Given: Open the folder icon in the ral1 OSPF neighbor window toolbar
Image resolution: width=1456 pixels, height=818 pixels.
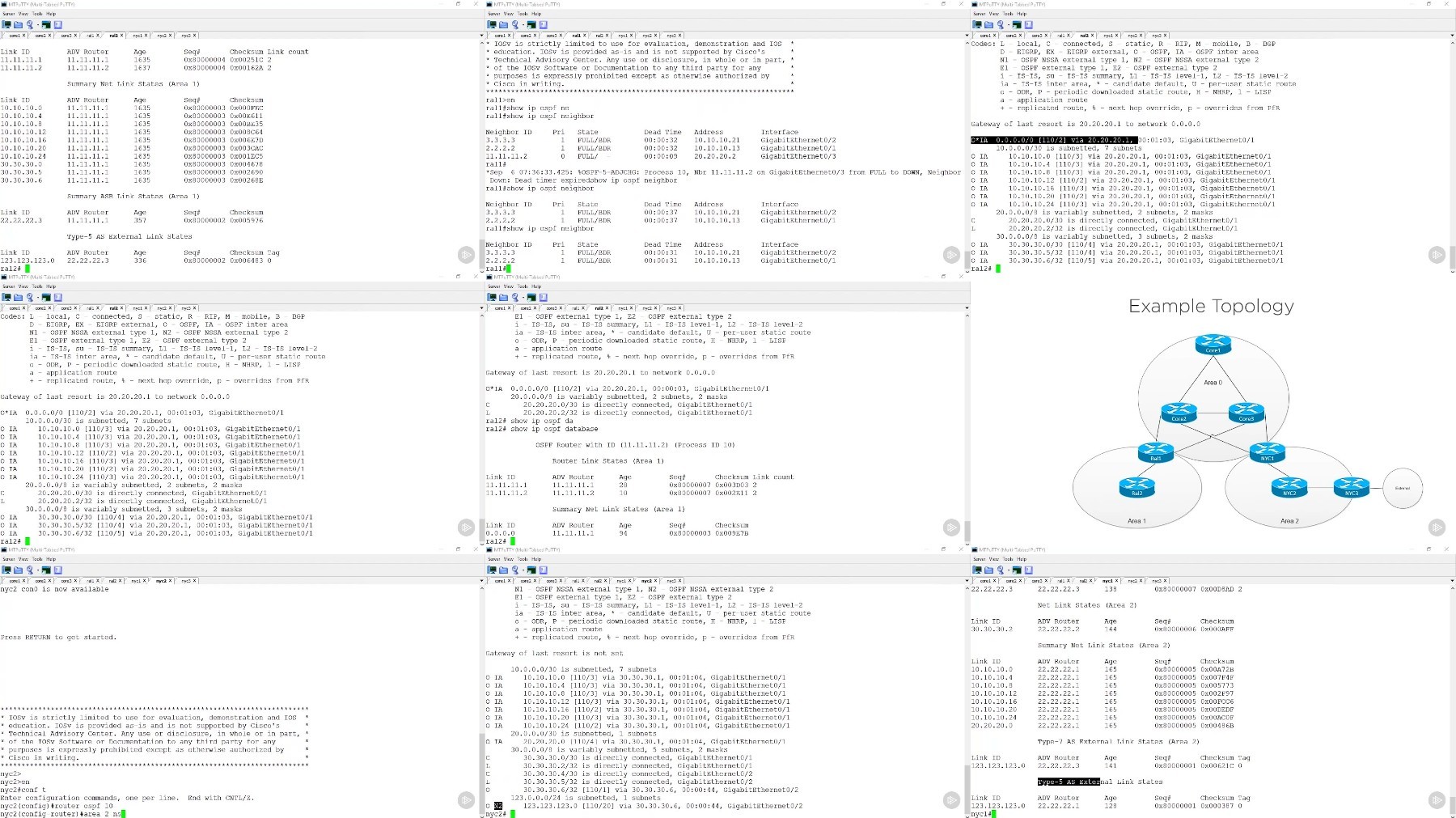Looking at the screenshot, I should [x=503, y=24].
